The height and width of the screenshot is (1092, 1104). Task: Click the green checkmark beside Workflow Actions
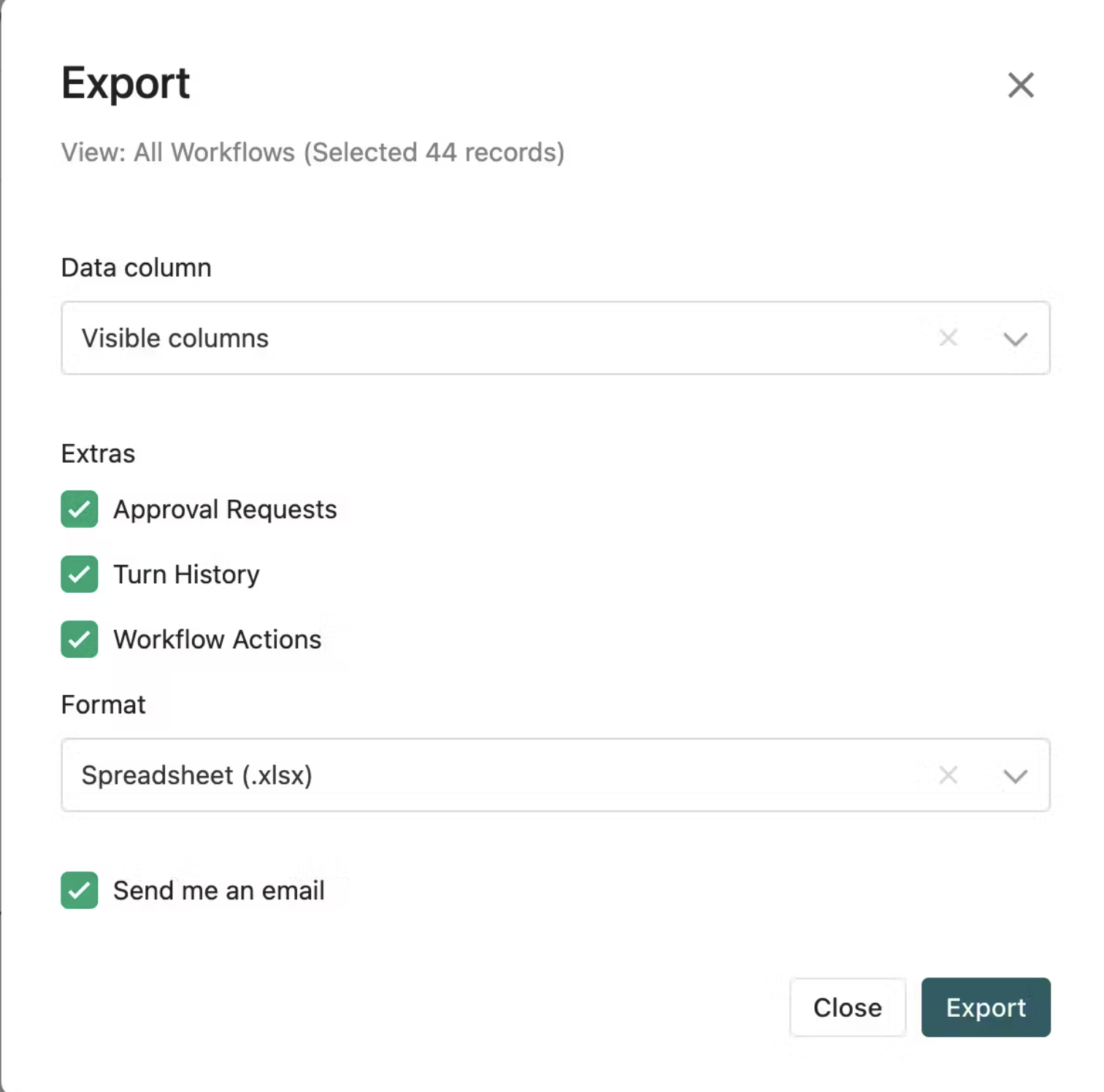pyautogui.click(x=79, y=639)
